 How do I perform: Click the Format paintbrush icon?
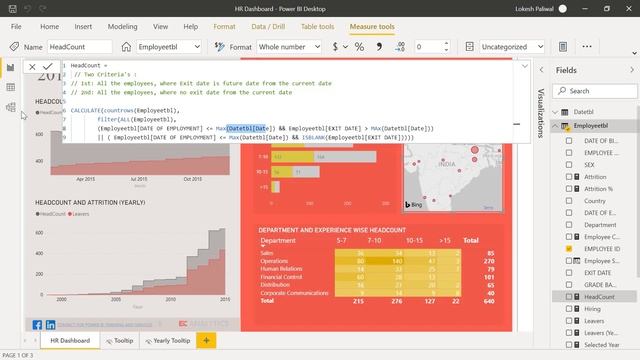pyautogui.click(x=220, y=47)
